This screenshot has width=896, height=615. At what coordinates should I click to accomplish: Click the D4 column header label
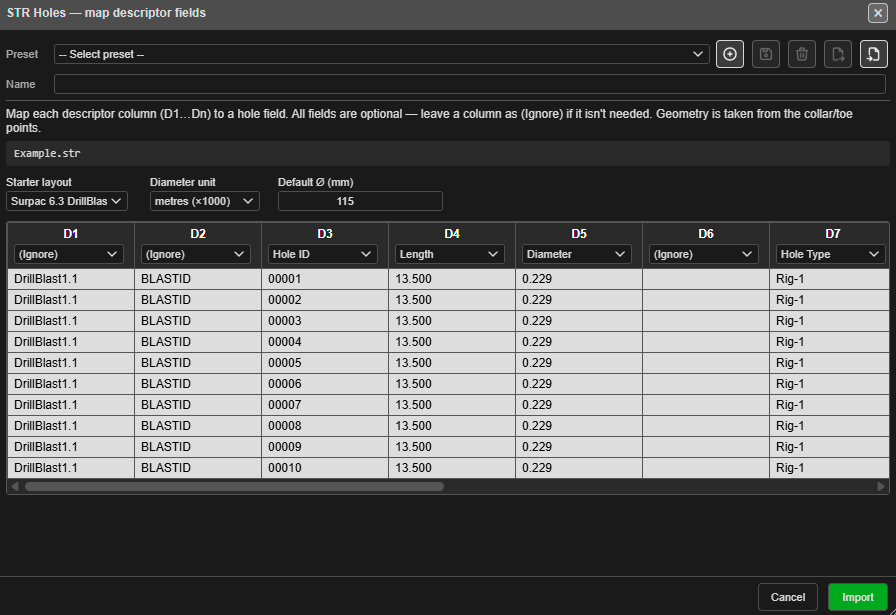pyautogui.click(x=451, y=234)
